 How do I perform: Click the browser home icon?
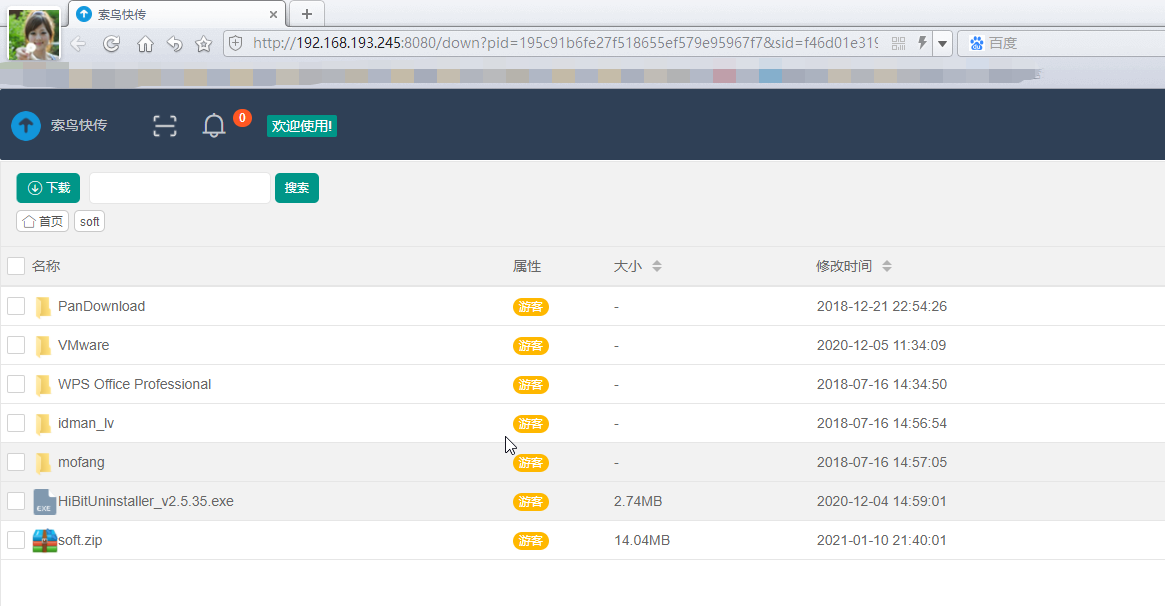pos(145,44)
